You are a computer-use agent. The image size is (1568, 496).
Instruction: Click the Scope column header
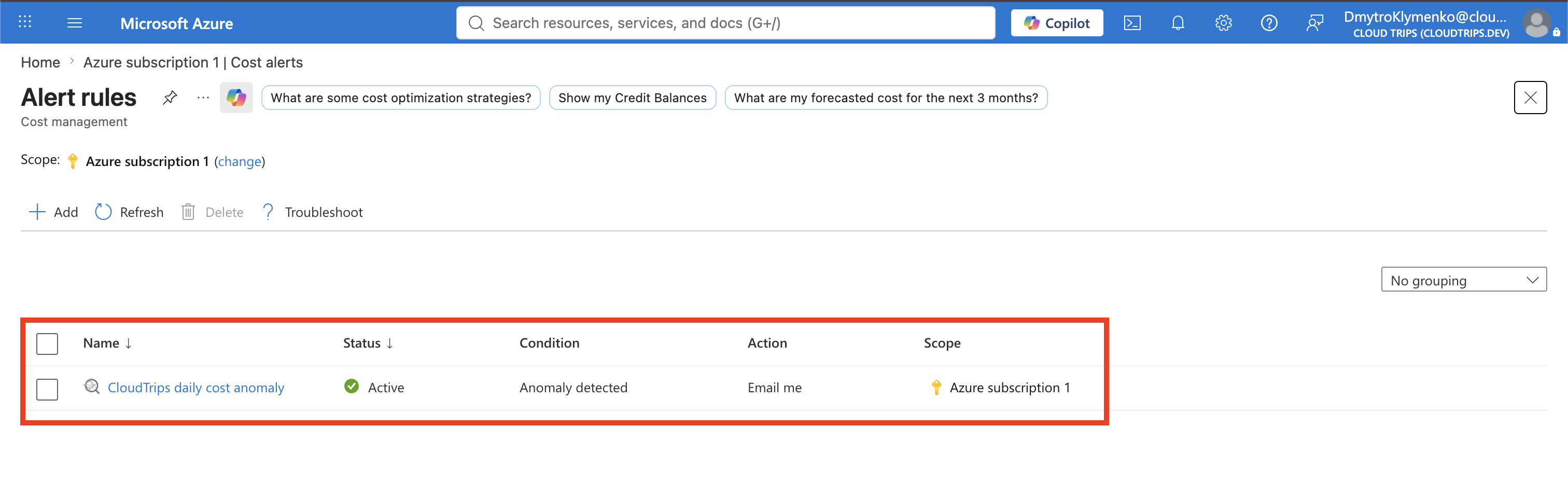pyautogui.click(x=942, y=343)
